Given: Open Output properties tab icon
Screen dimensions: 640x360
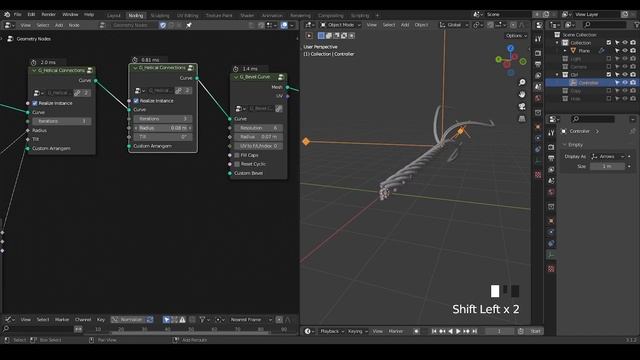Looking at the screenshot, I should tap(551, 158).
